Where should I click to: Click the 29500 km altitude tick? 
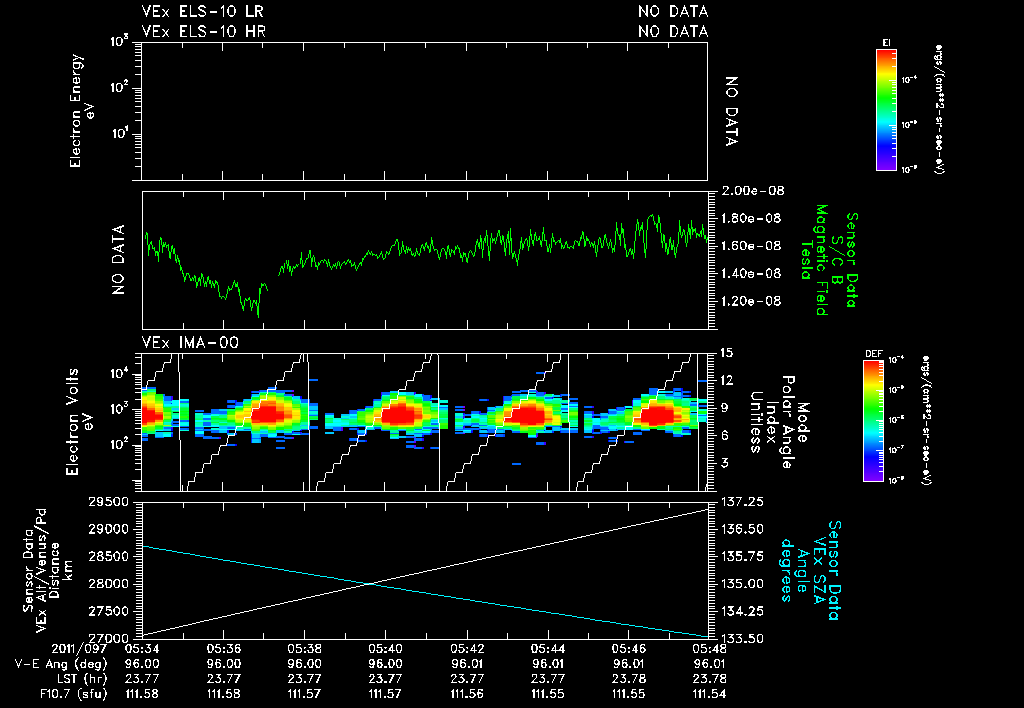[x=108, y=502]
